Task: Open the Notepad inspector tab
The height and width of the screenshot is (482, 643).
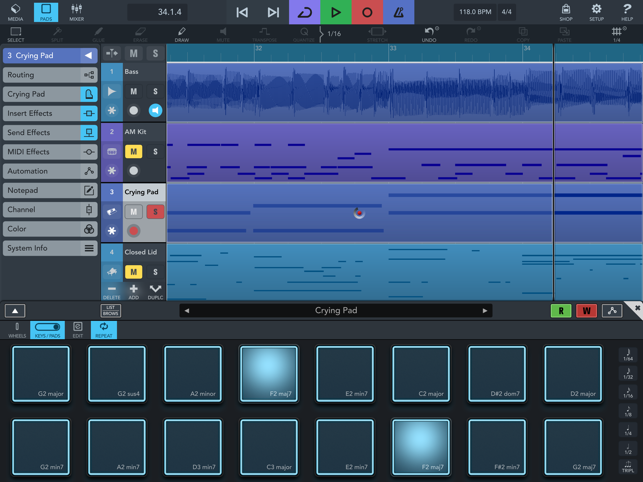Action: point(49,191)
